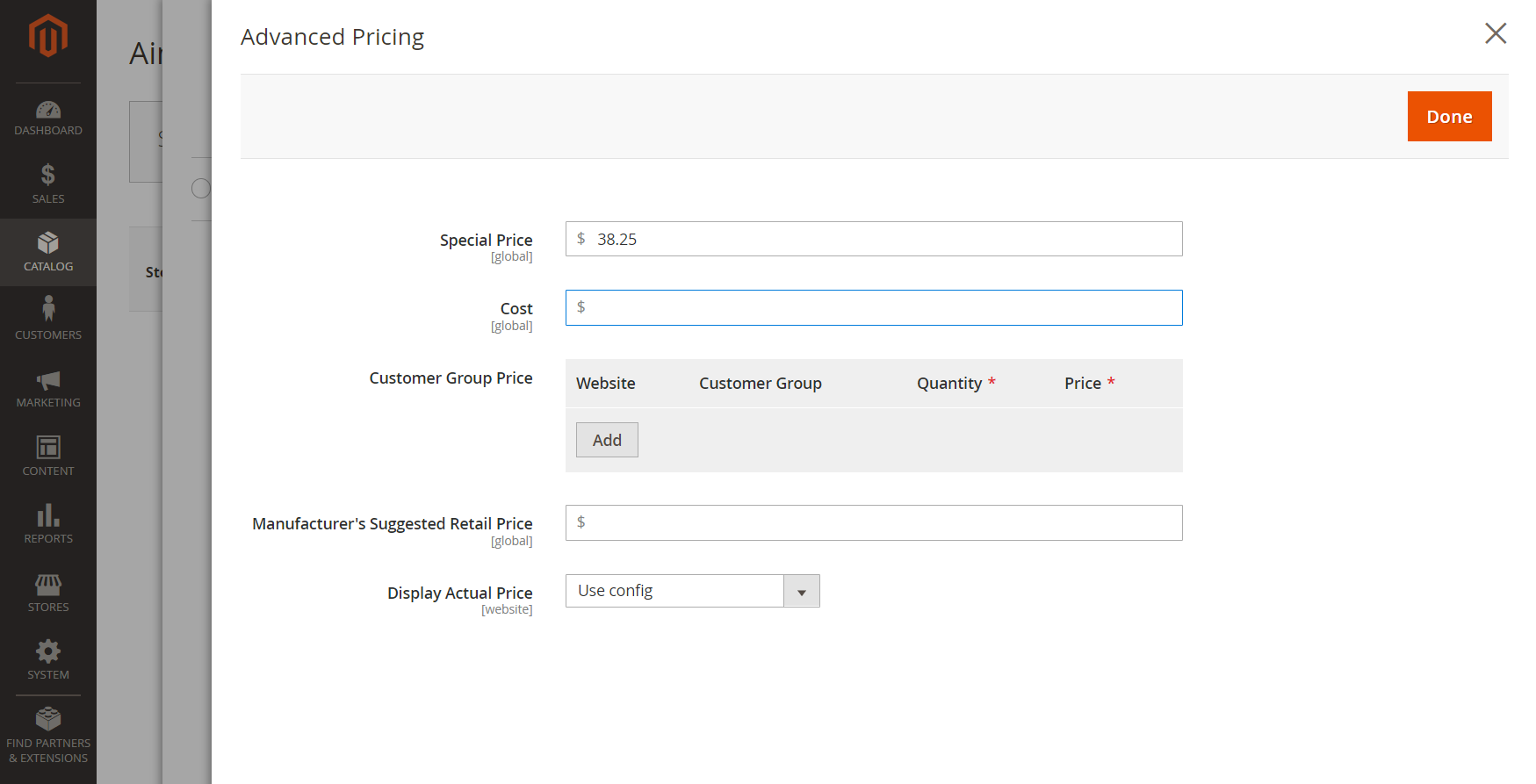The image size is (1536, 784).
Task: Open the System gear icon
Action: pyautogui.click(x=48, y=651)
